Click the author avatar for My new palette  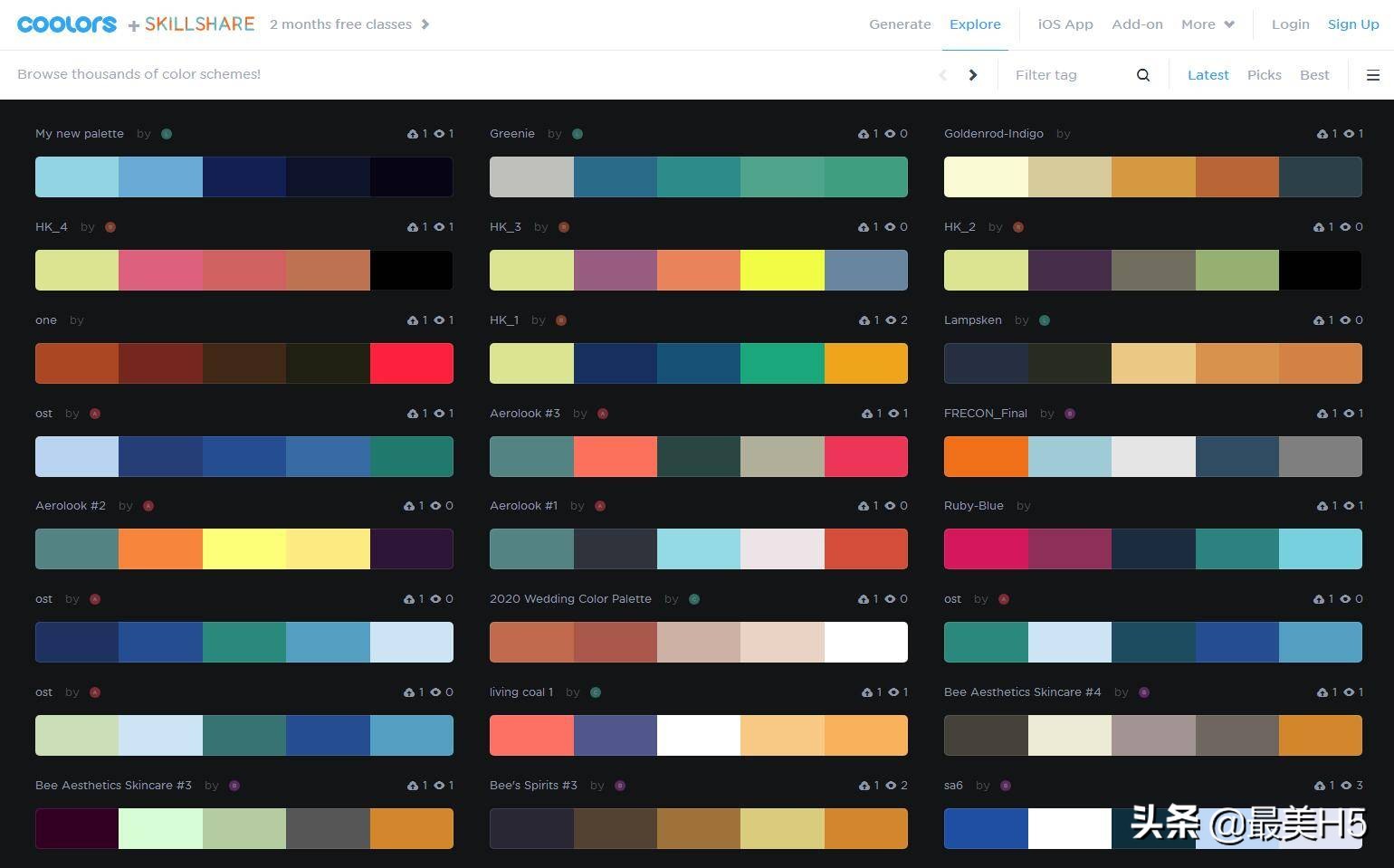(x=167, y=134)
